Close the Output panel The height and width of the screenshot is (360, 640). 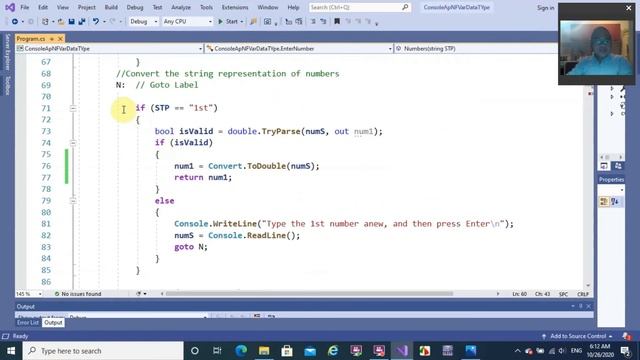tap(589, 306)
